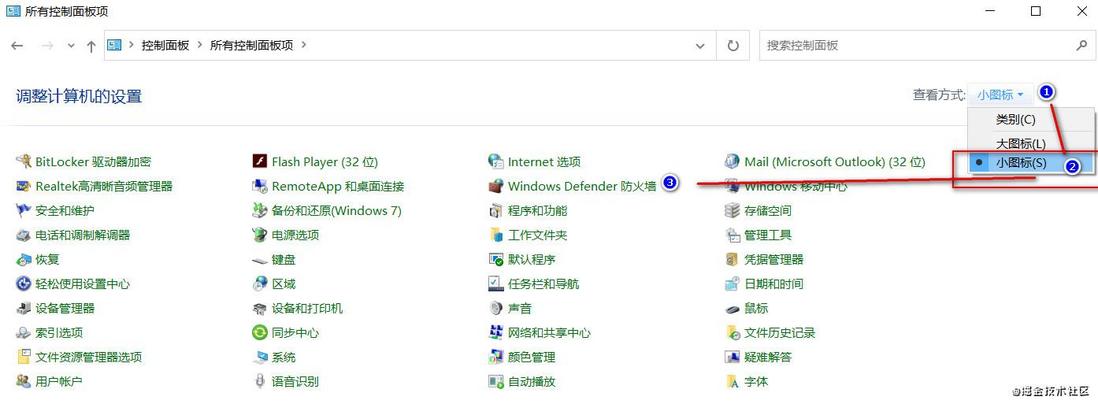Open the 设备和打印机 icon
The height and width of the screenshot is (404, 1098).
(260, 308)
